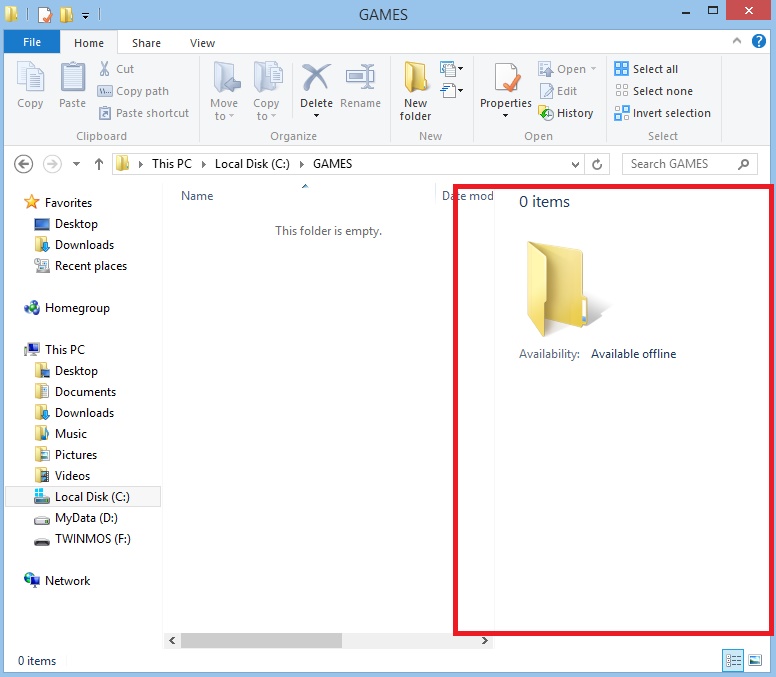Screen dimensions: 776x677
Task: Click the scroll right arrow
Action: [x=485, y=640]
